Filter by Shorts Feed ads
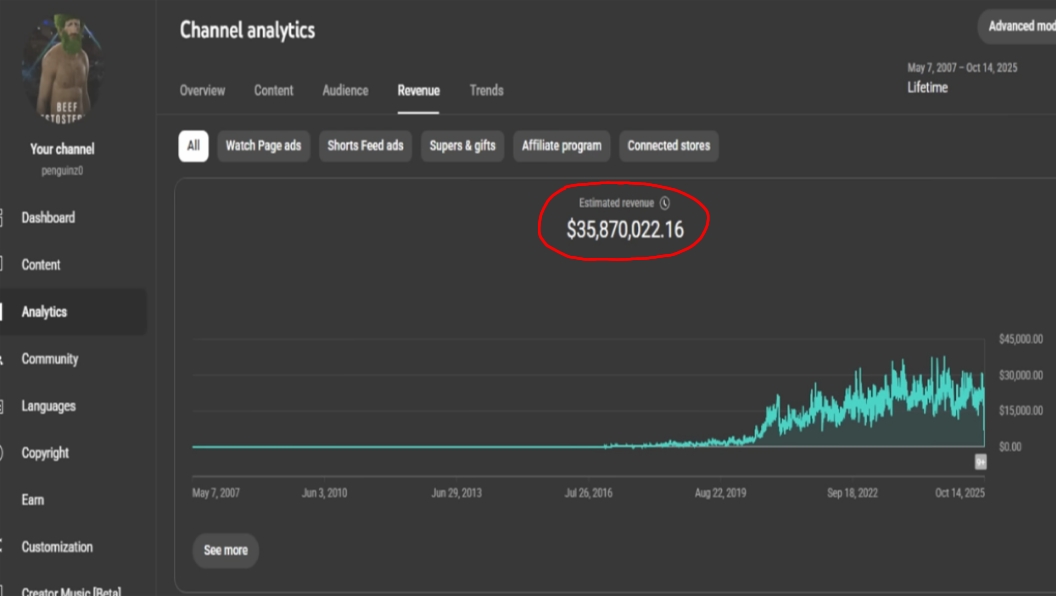Viewport: 1056px width, 596px height. (x=365, y=146)
